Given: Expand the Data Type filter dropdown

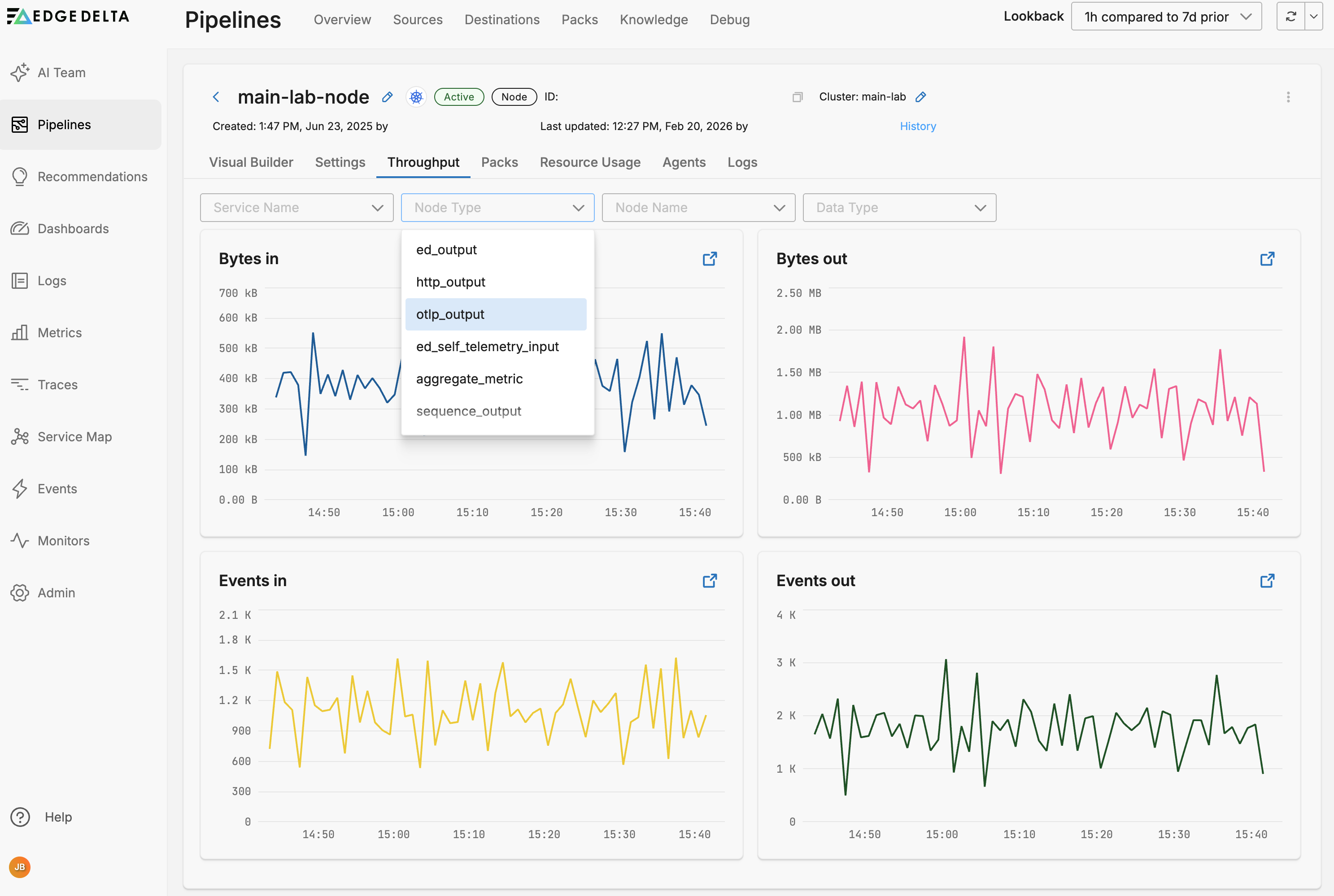Looking at the screenshot, I should coord(899,208).
